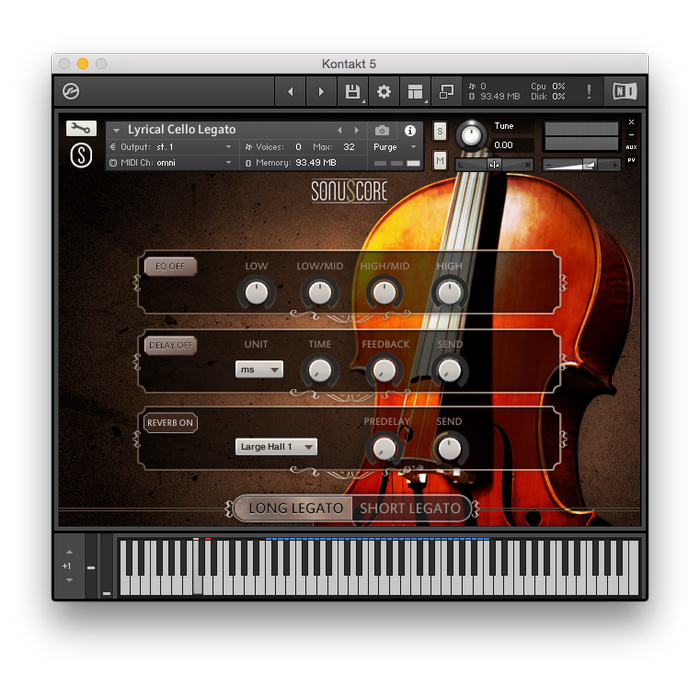The height and width of the screenshot is (700, 700).
Task: Open the instrument info icon
Action: [x=409, y=130]
